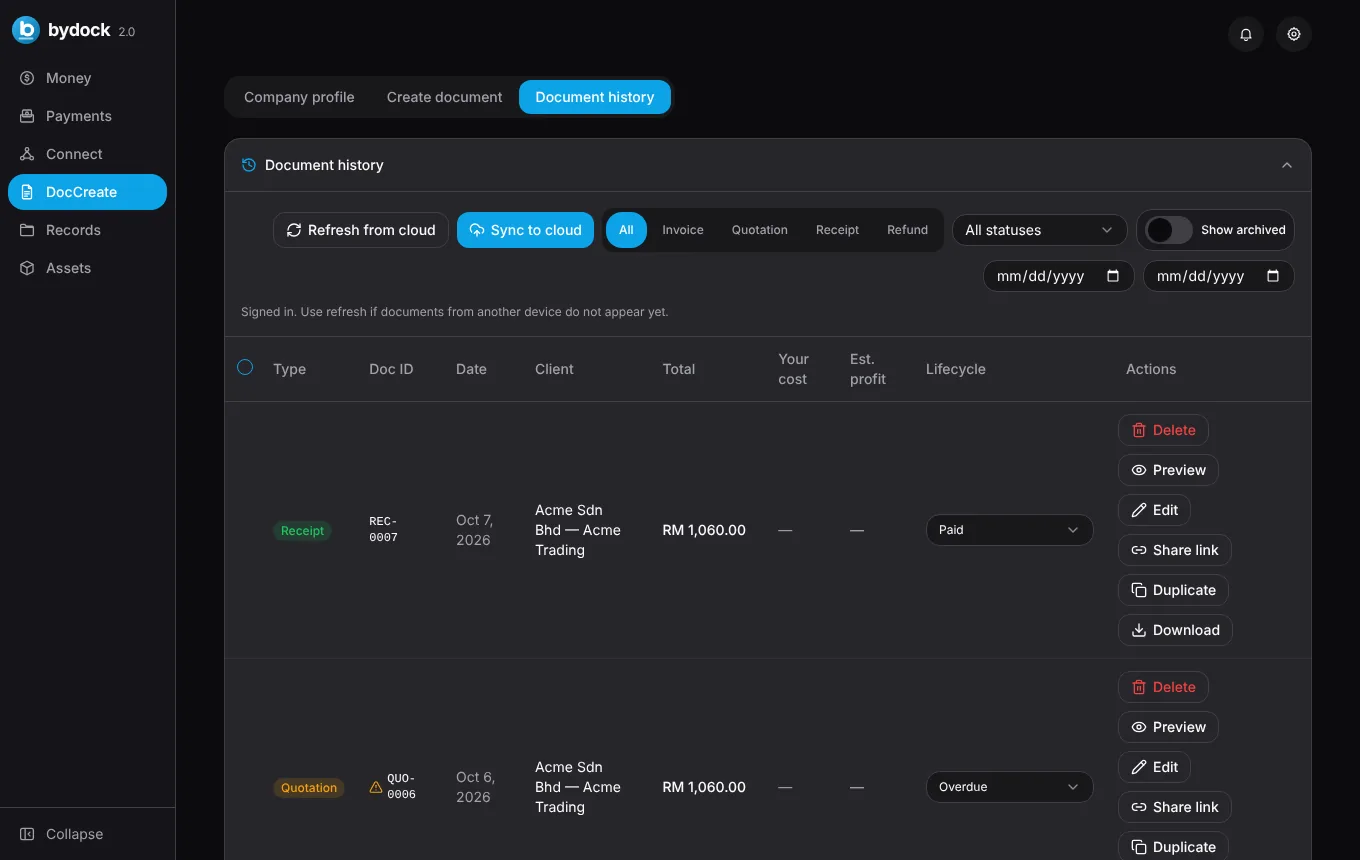Click calendar icon of first date field
Image resolution: width=1360 pixels, height=860 pixels.
pos(1113,276)
